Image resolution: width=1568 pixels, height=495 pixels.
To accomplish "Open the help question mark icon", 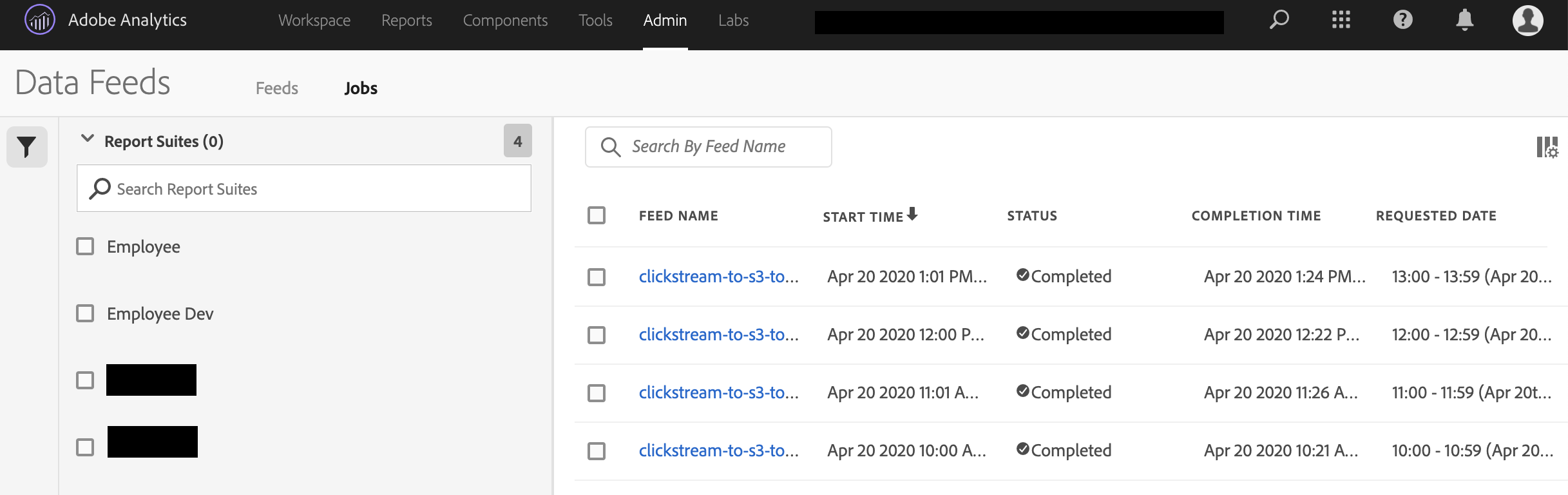I will point(1402,19).
